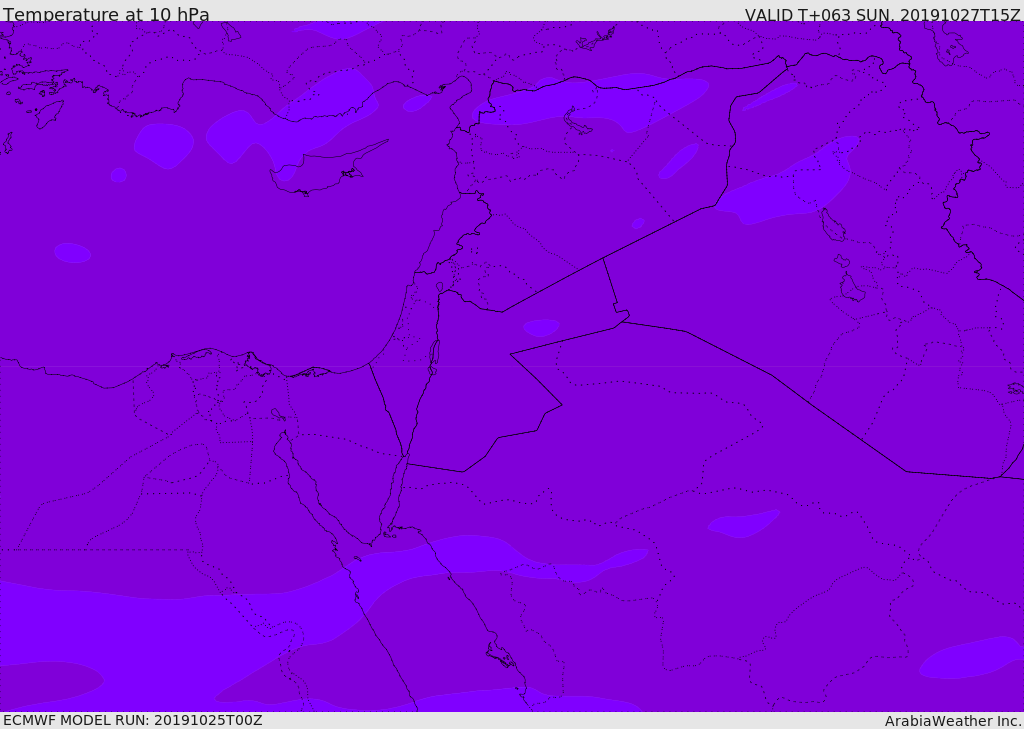
Task: Click the Gulf of Aqaba tip
Action: pyautogui.click(x=405, y=456)
